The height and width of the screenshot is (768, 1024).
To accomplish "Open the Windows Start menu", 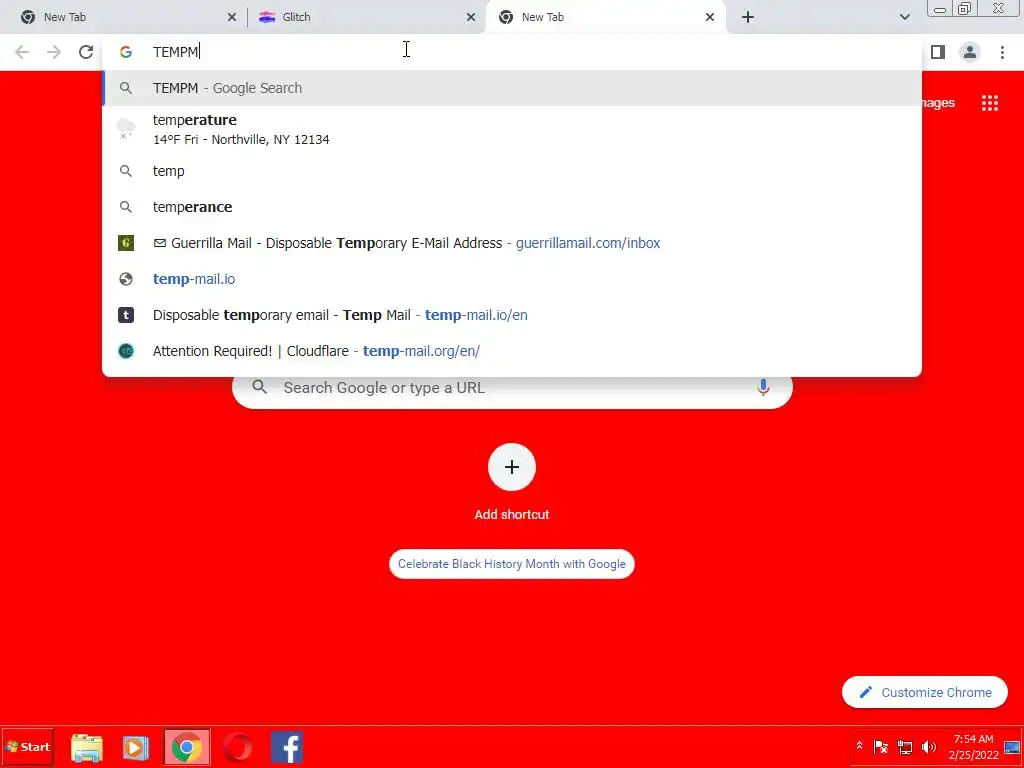I will [x=27, y=747].
